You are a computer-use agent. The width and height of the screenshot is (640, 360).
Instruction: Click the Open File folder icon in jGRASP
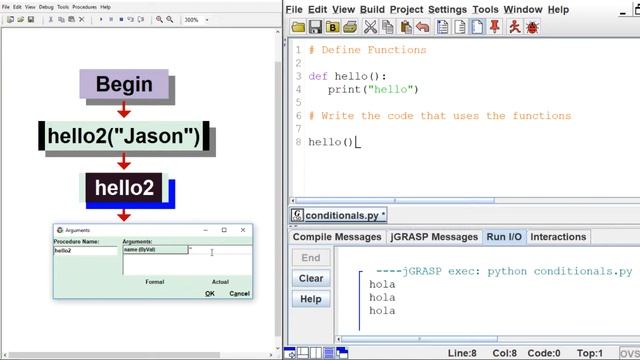pos(298,27)
